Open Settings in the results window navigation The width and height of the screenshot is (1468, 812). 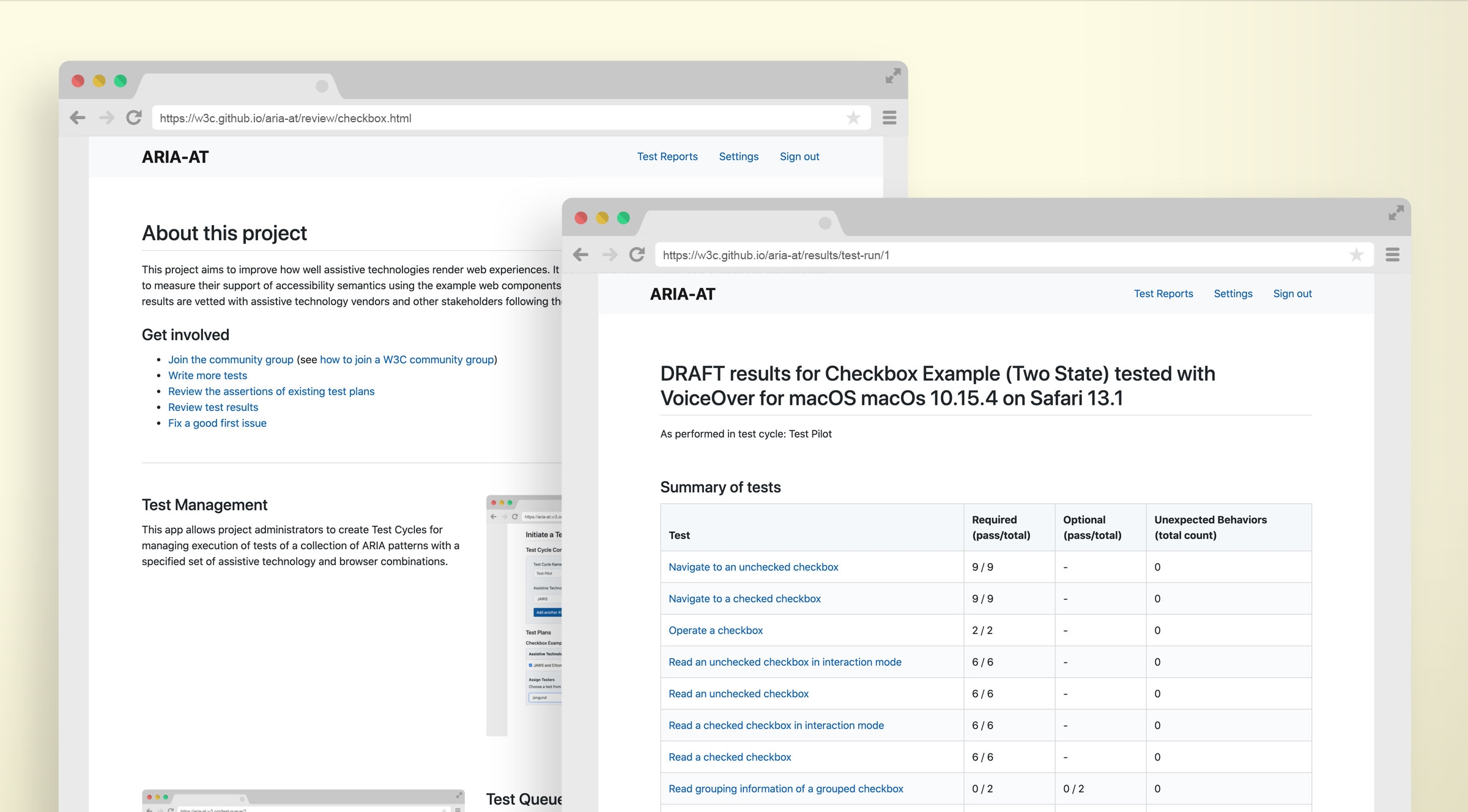click(1233, 293)
